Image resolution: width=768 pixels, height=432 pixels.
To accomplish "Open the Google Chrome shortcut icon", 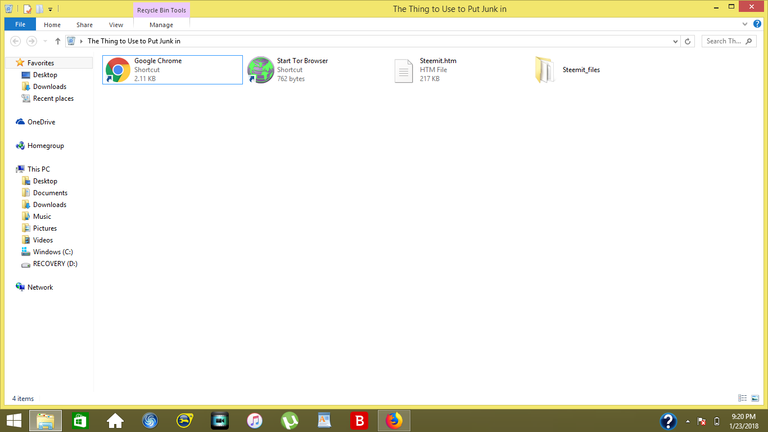I will (x=118, y=70).
